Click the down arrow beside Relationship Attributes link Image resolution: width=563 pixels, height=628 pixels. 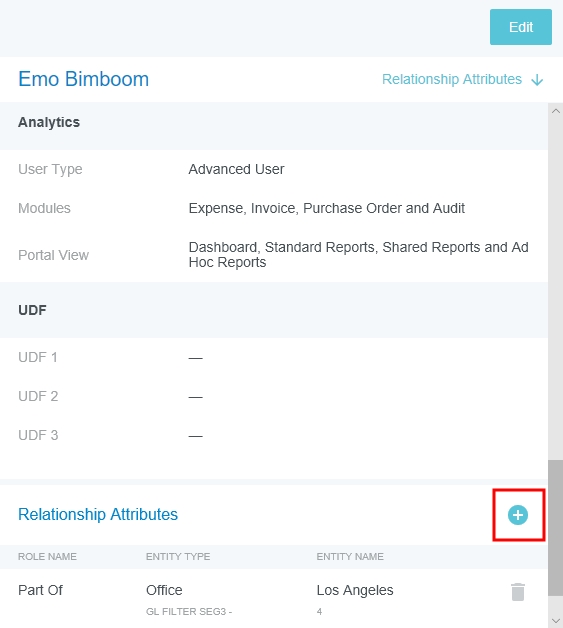[x=537, y=80]
